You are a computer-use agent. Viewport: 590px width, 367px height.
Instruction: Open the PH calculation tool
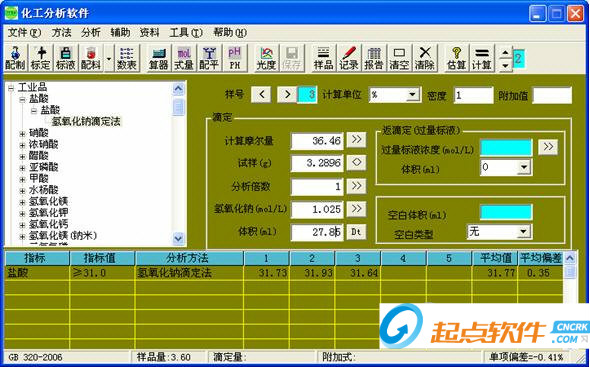coord(235,58)
